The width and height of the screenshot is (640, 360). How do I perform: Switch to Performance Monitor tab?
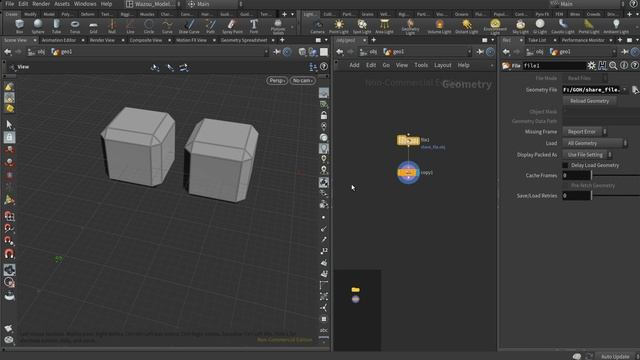pyautogui.click(x=583, y=40)
